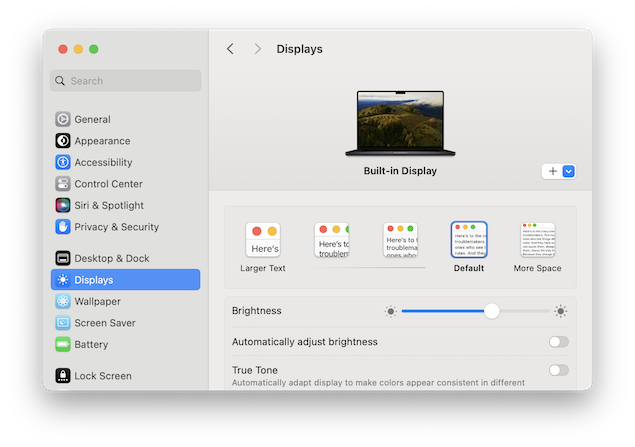Click the Siri & Spotlight icon
This screenshot has height=447, width=635.
pyautogui.click(x=63, y=205)
